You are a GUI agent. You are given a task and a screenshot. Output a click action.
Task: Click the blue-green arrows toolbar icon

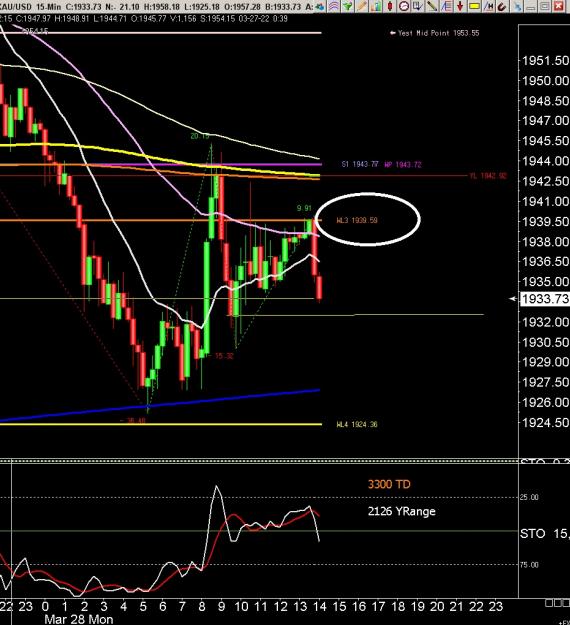320,6
